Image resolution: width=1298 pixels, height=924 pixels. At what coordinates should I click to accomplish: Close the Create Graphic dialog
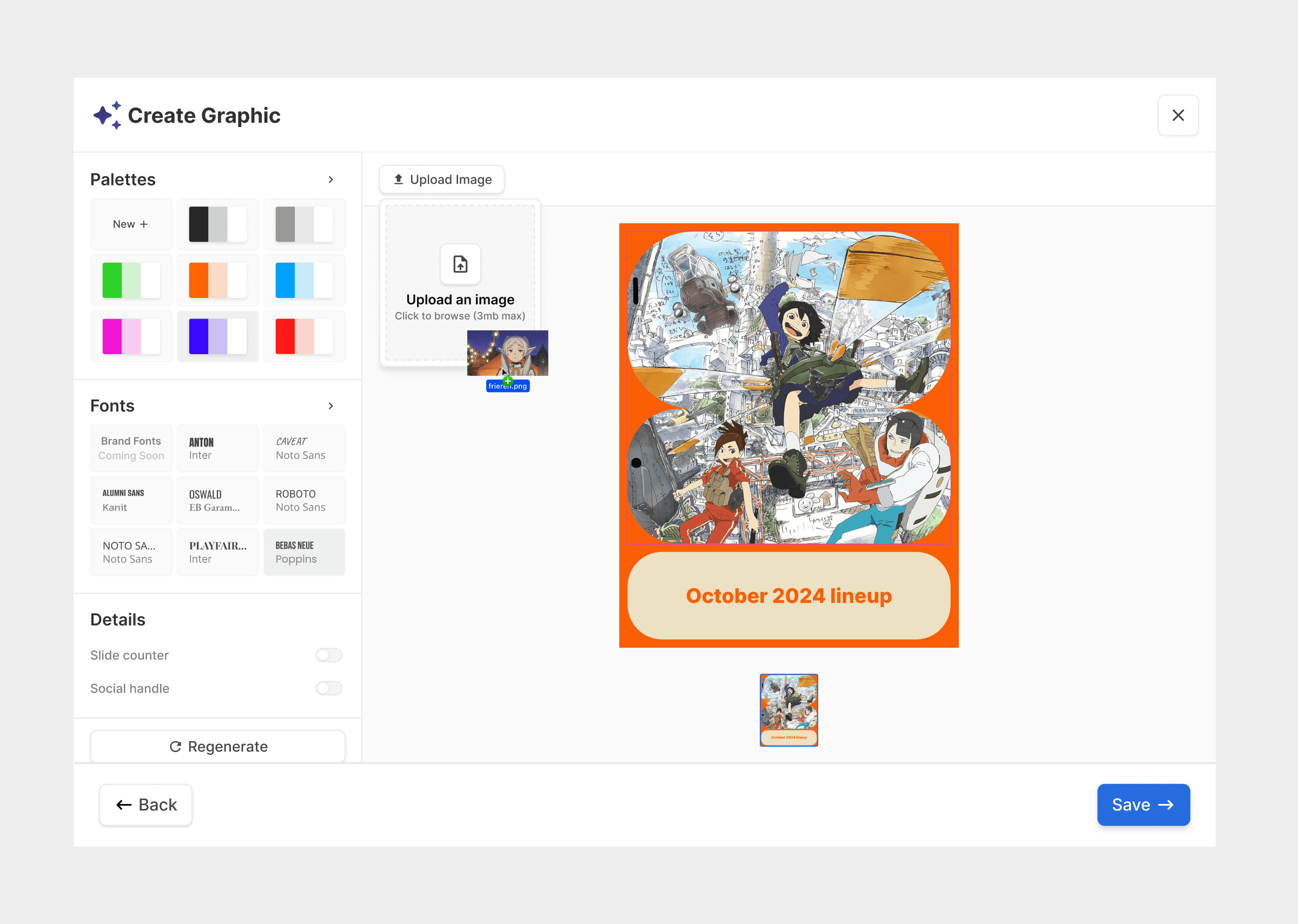point(1177,116)
